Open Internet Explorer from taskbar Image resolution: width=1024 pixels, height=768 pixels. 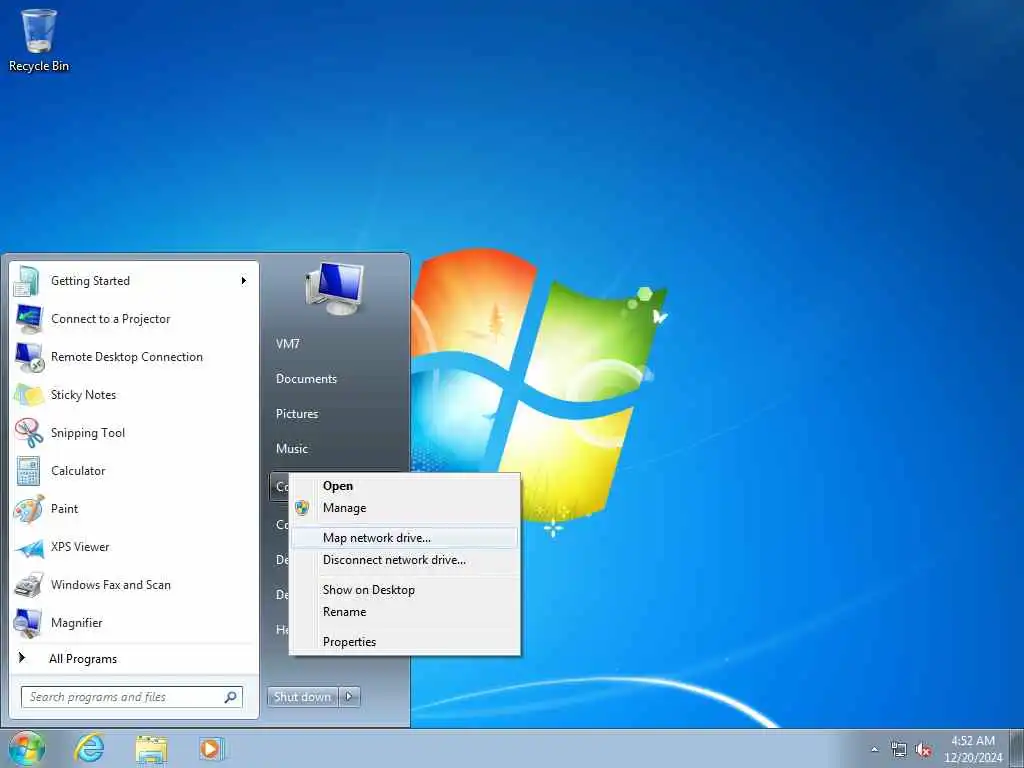tap(89, 748)
